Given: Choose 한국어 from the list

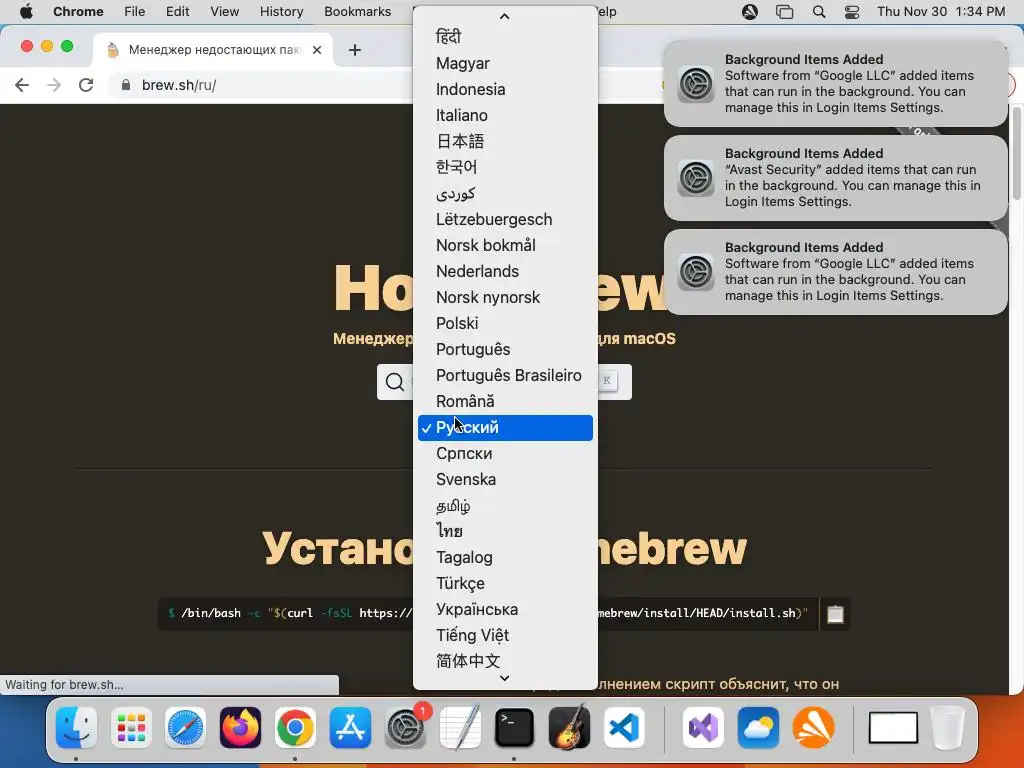Looking at the screenshot, I should tap(505, 167).
